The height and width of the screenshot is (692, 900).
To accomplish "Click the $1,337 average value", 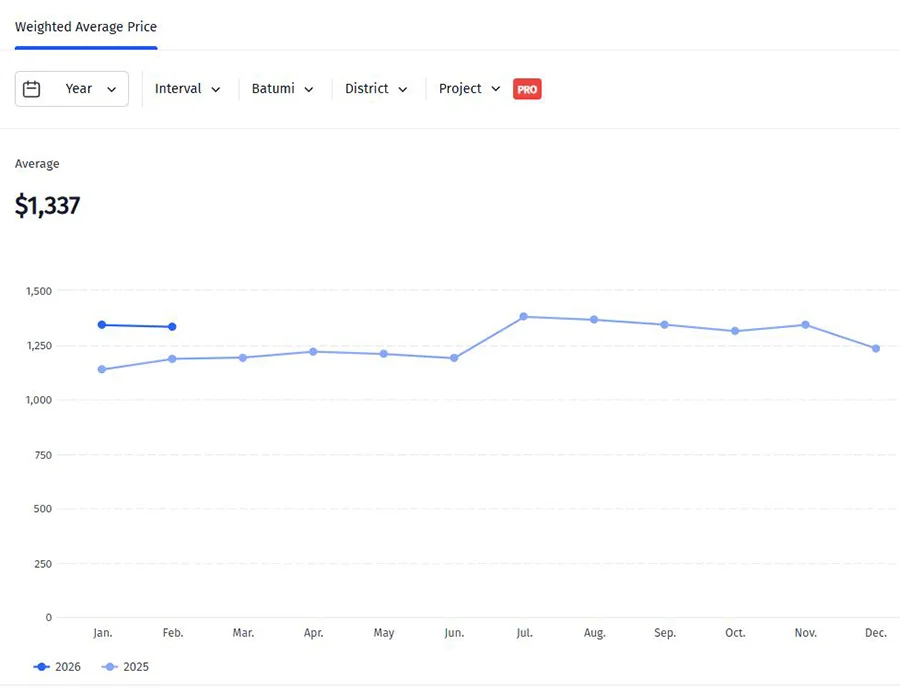I will [47, 206].
